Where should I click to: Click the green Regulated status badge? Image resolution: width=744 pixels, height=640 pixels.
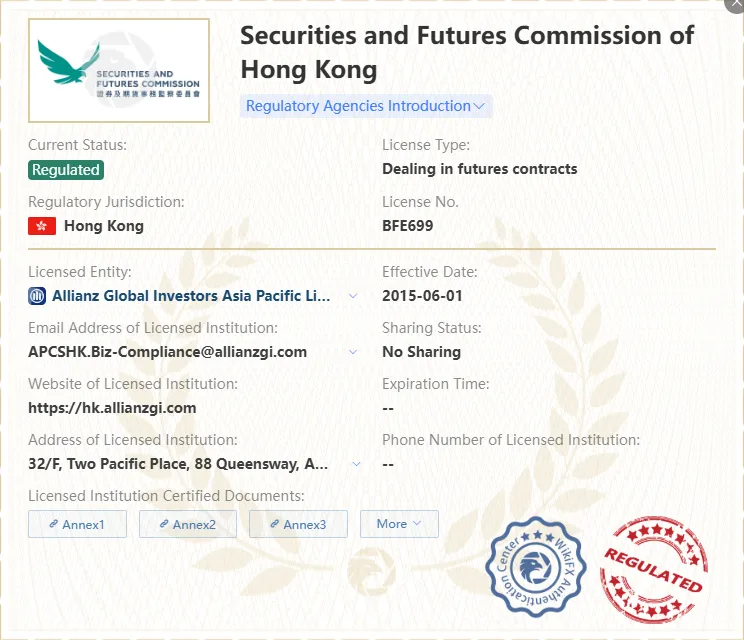66,170
